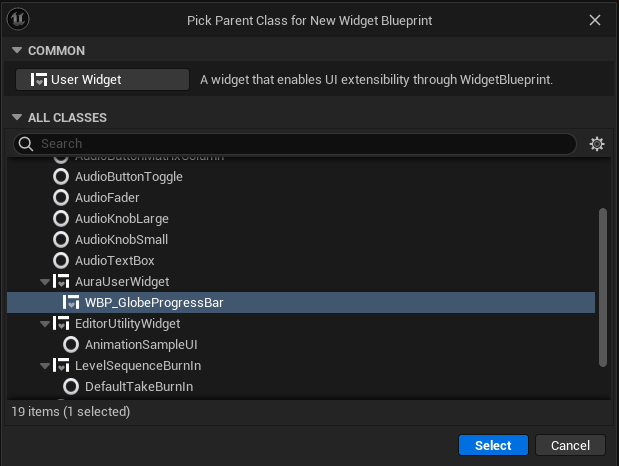The image size is (619, 466).
Task: Open class viewer settings gear
Action: coord(597,144)
